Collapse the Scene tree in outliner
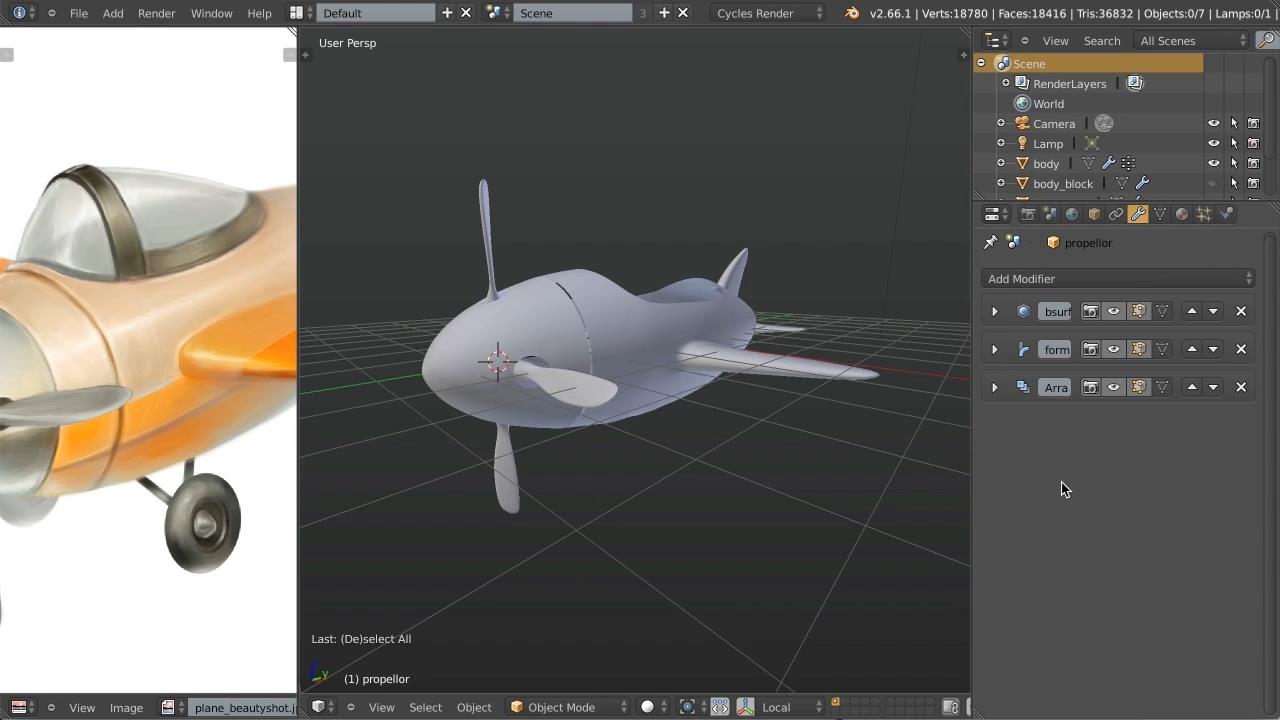 point(981,63)
